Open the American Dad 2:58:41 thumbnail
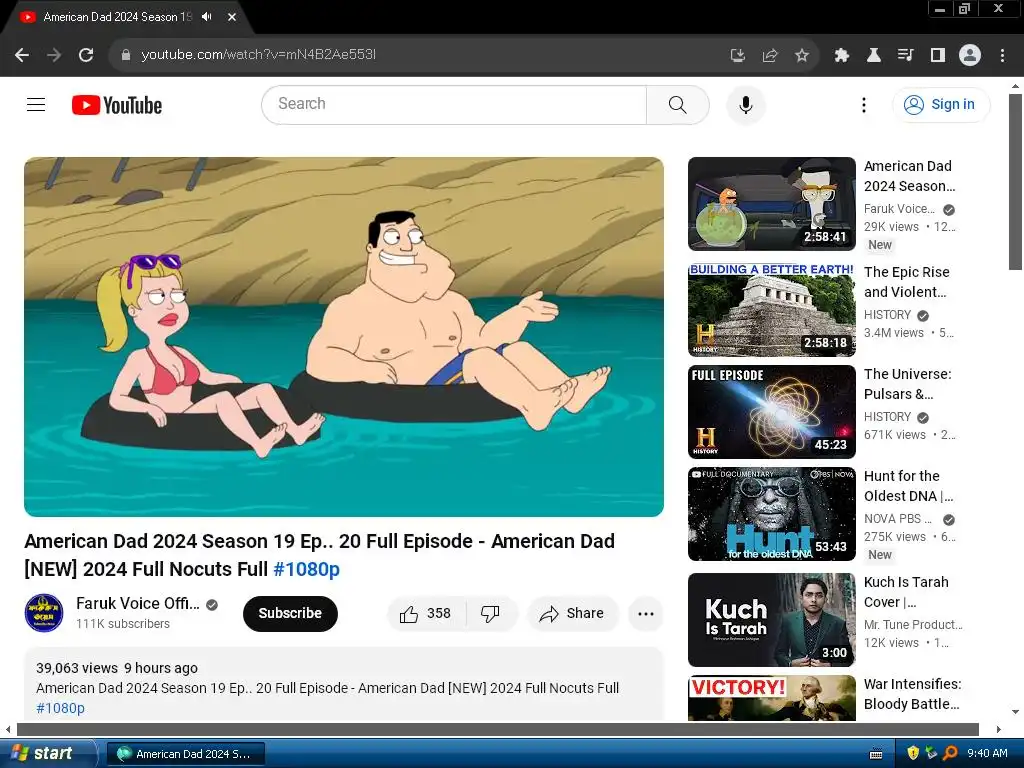 [x=771, y=204]
